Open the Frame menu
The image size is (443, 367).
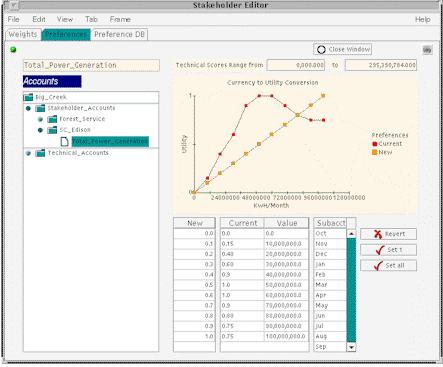click(120, 19)
